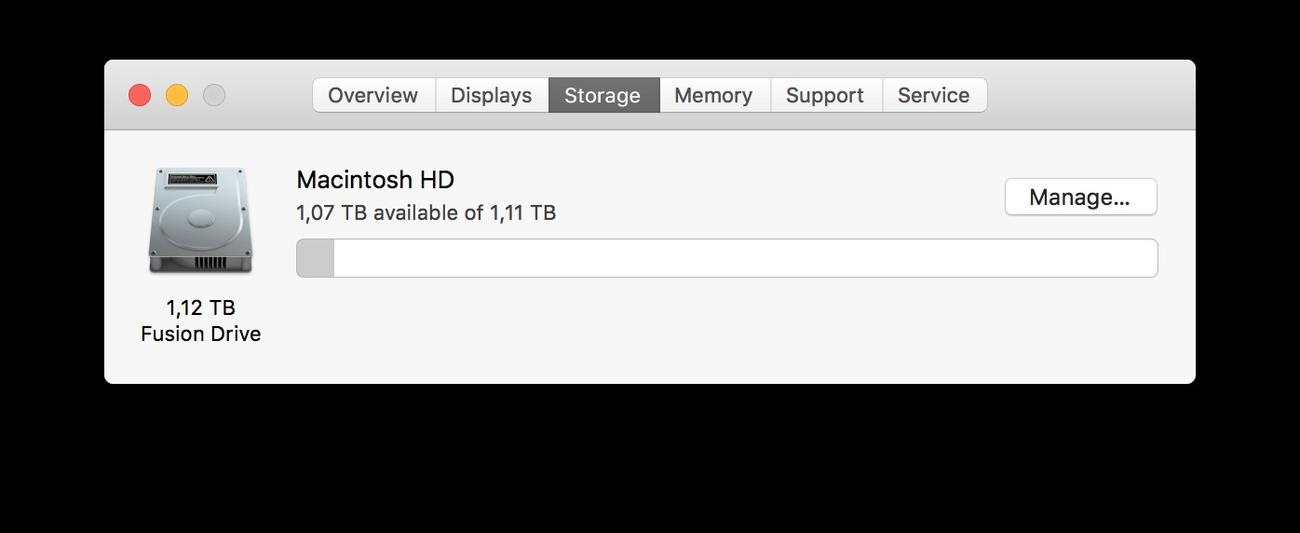The height and width of the screenshot is (533, 1300).
Task: Click the black desktop background outside the window
Action: [650, 460]
